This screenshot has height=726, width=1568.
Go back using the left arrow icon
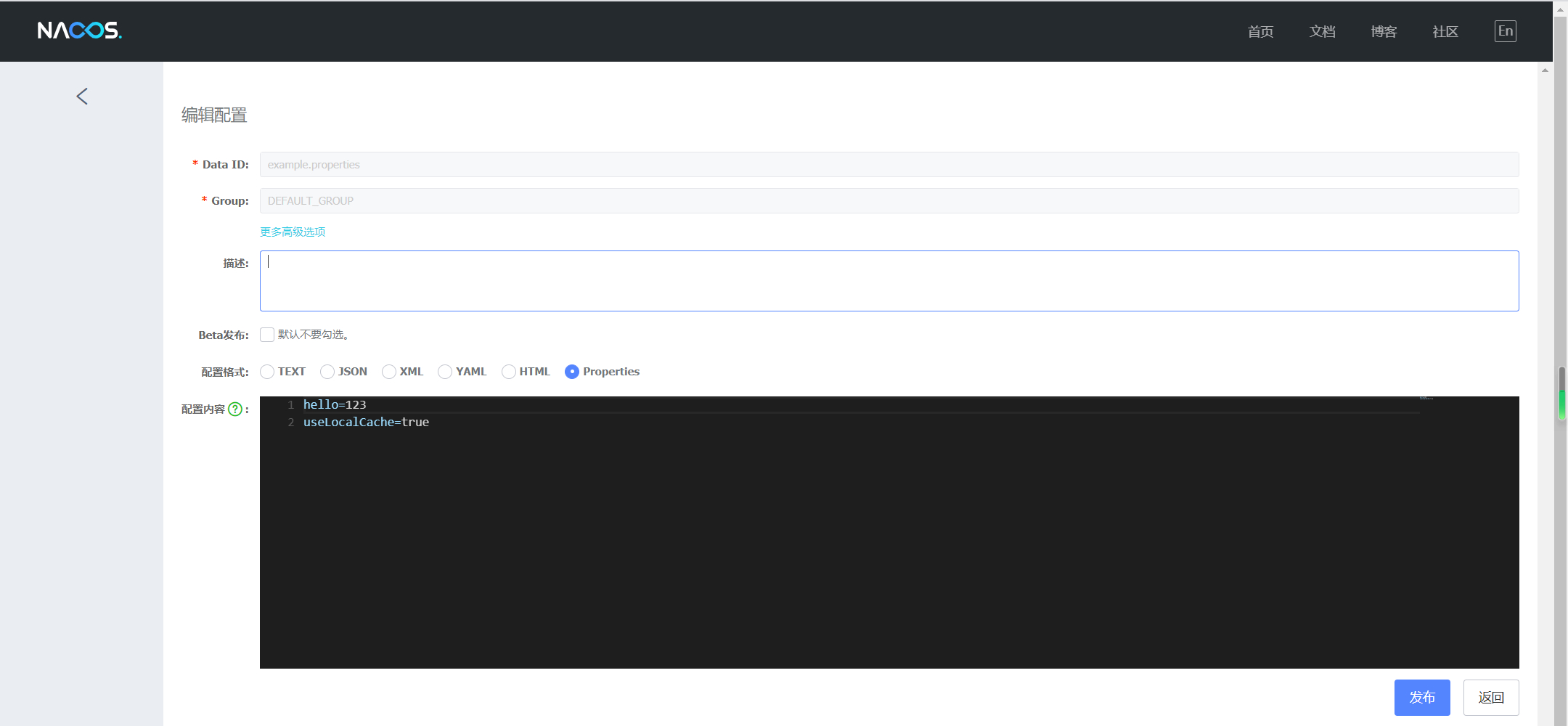[82, 96]
